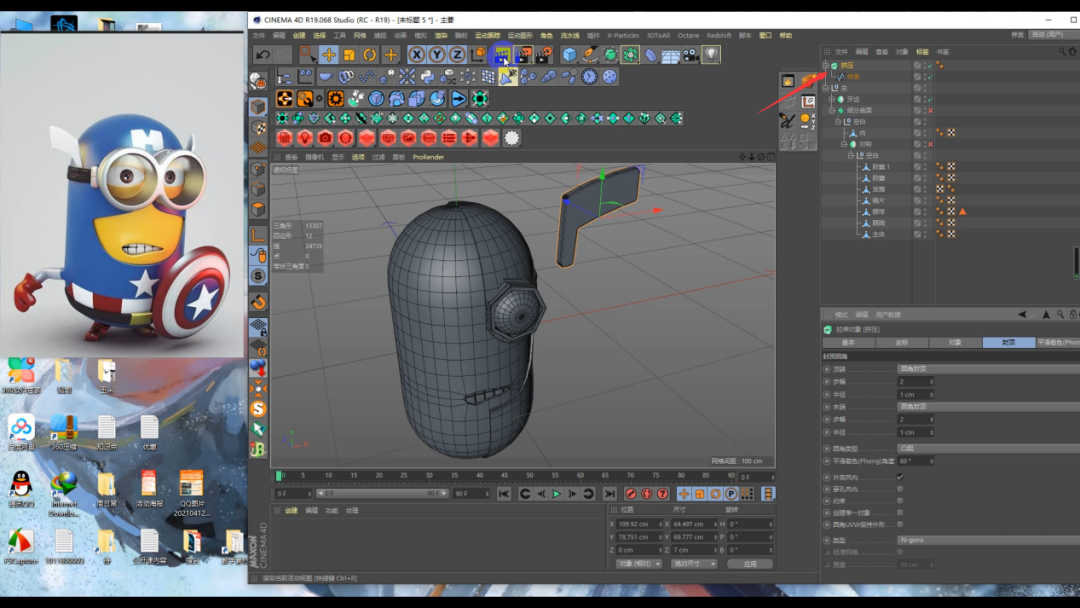The width and height of the screenshot is (1080, 608).
Task: Toggle visibility dots of 主体 object
Action: coord(925,234)
